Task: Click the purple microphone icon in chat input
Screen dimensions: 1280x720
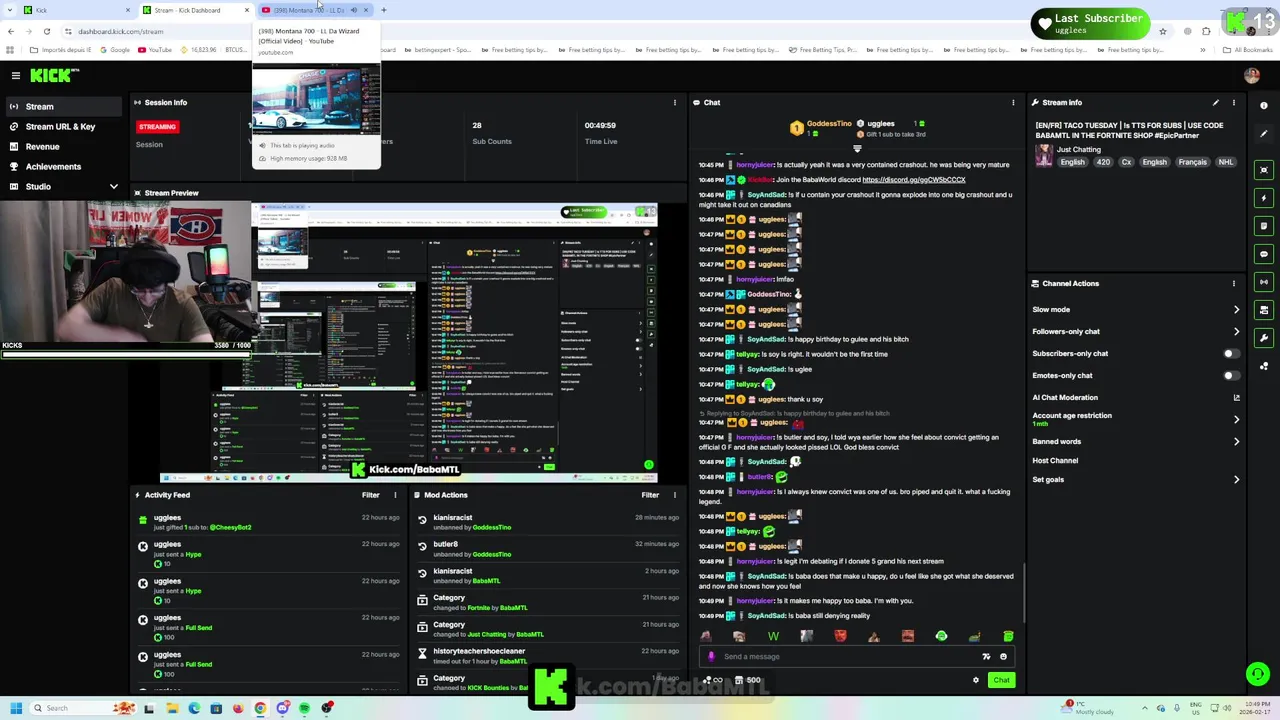Action: [x=711, y=657]
